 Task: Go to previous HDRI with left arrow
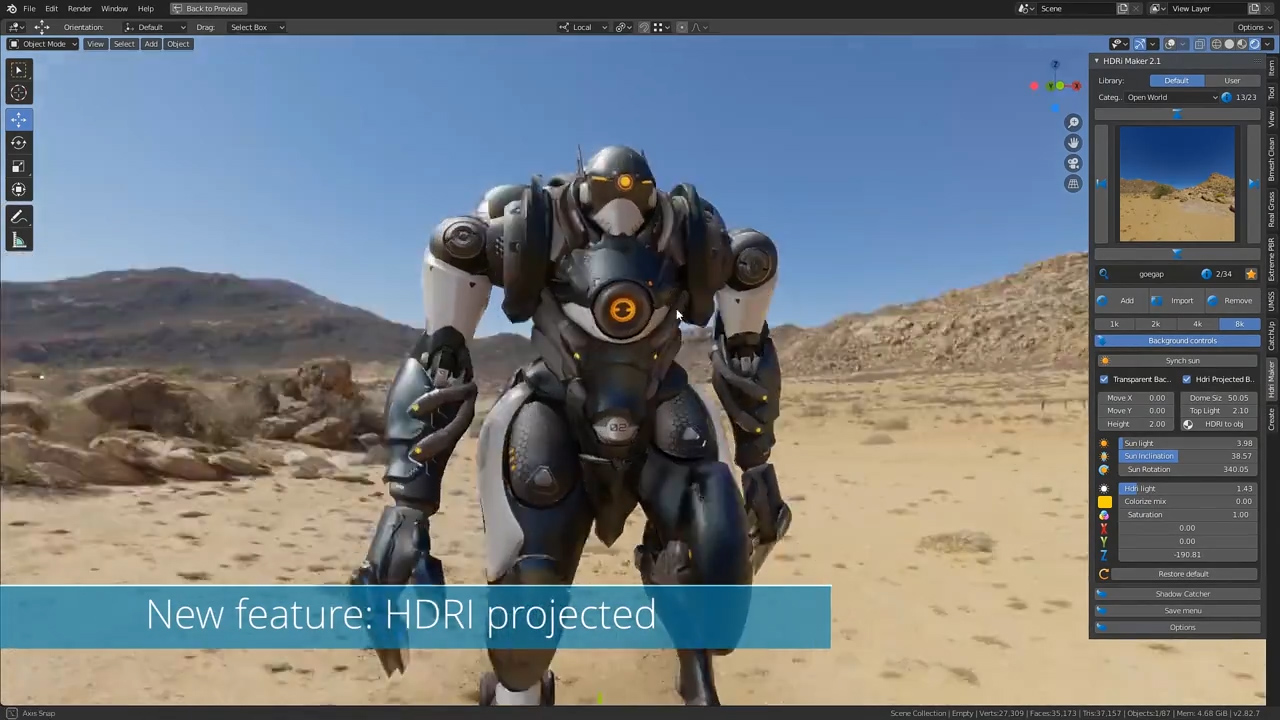pos(1101,184)
